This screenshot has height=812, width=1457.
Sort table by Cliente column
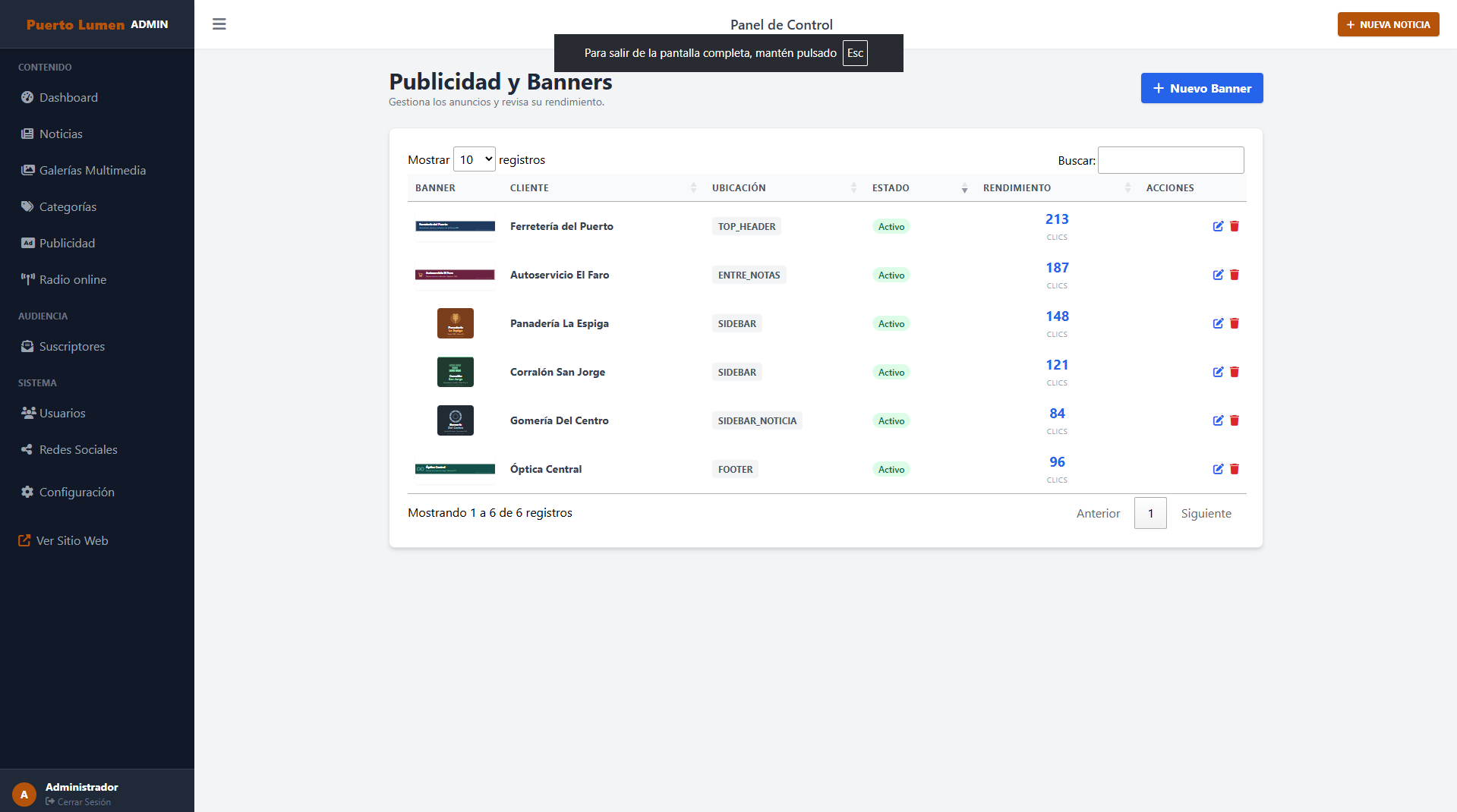click(x=604, y=187)
